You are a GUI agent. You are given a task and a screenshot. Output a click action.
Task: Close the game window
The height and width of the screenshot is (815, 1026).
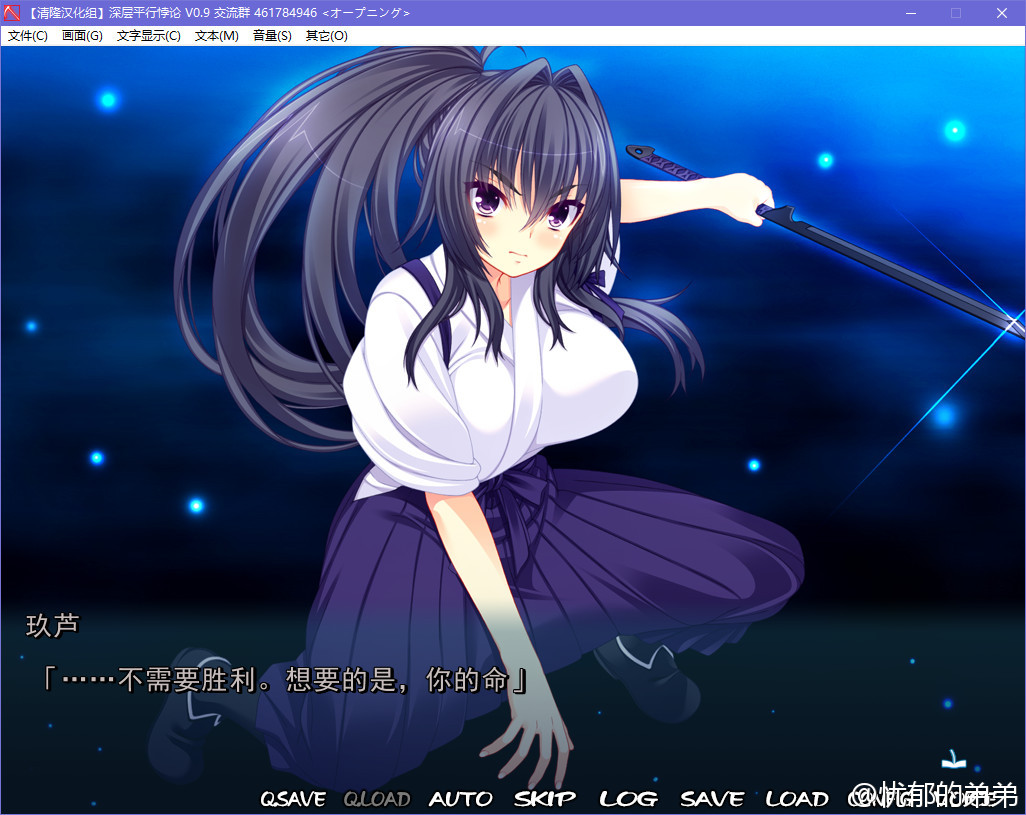1002,13
